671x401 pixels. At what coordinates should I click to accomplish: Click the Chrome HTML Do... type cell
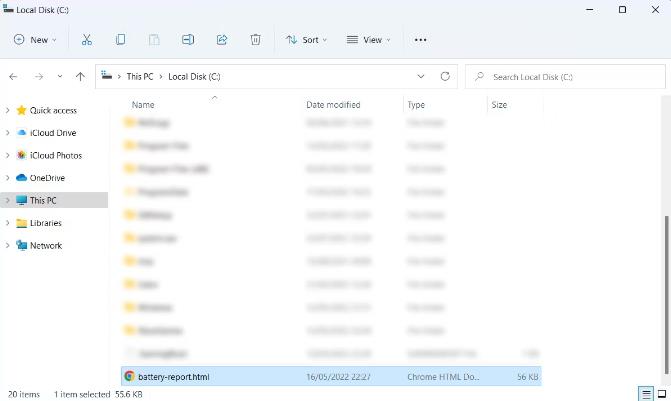(x=443, y=377)
